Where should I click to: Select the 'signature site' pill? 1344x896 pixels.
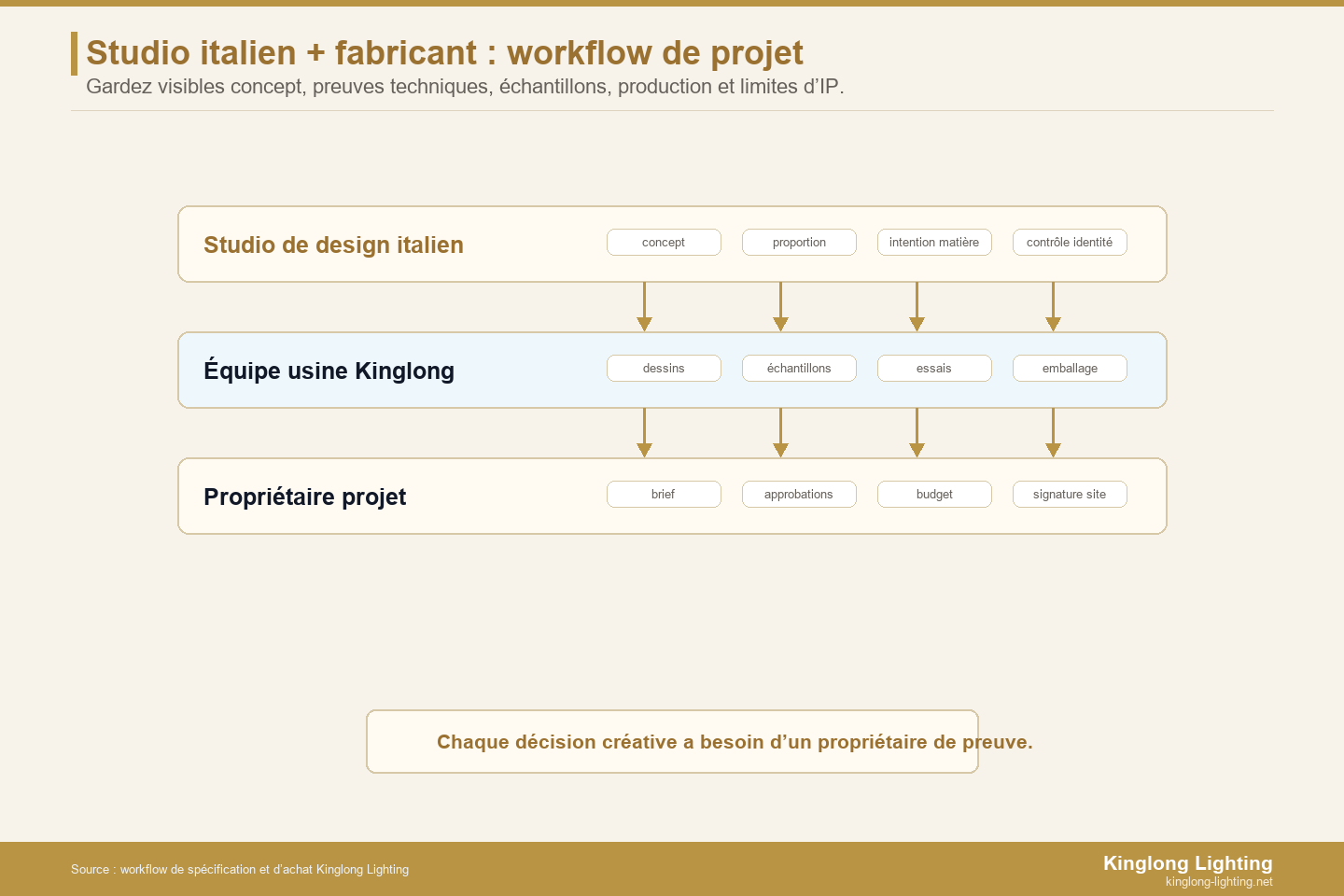pos(1070,494)
